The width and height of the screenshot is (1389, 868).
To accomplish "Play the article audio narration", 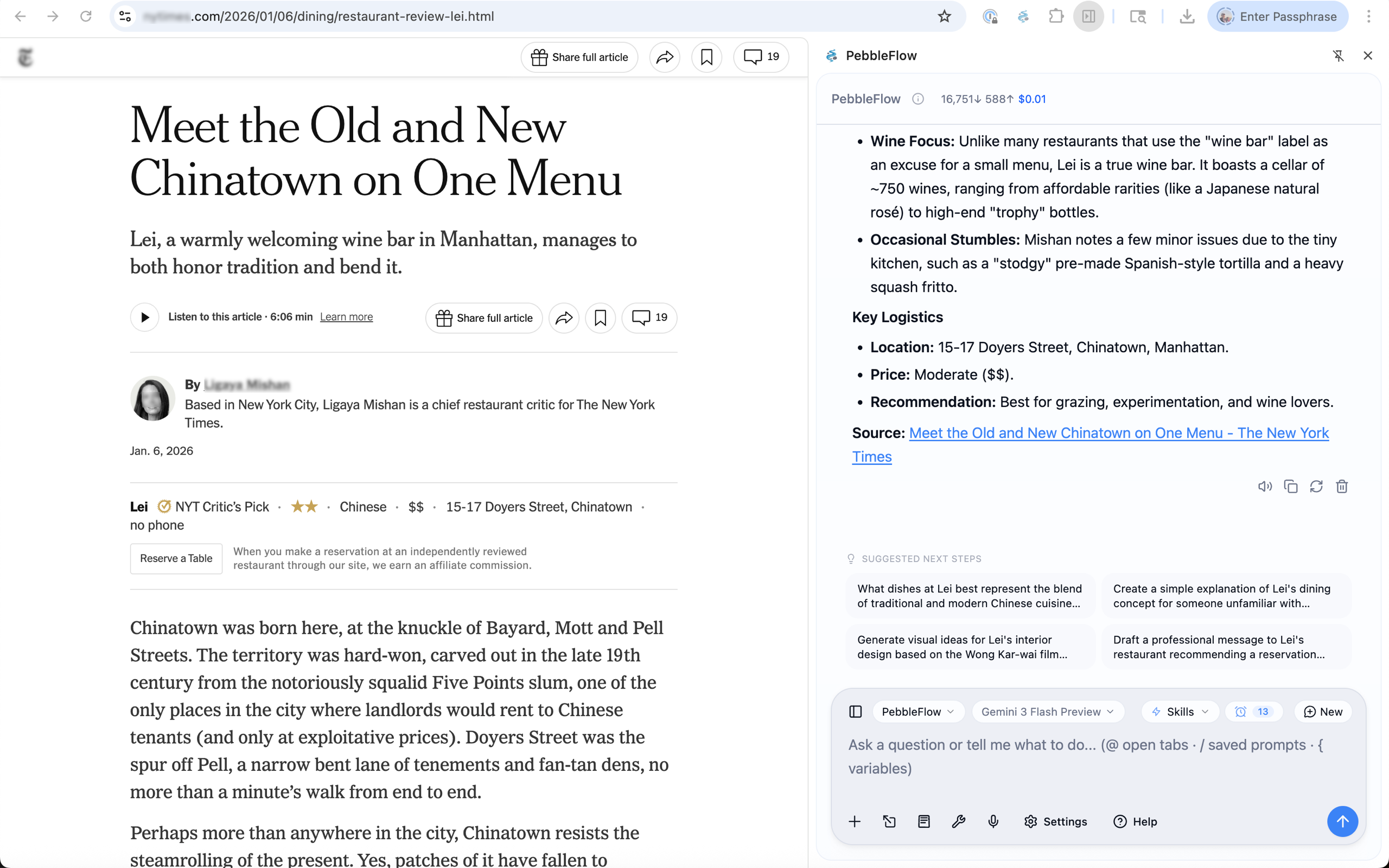I will [x=144, y=317].
